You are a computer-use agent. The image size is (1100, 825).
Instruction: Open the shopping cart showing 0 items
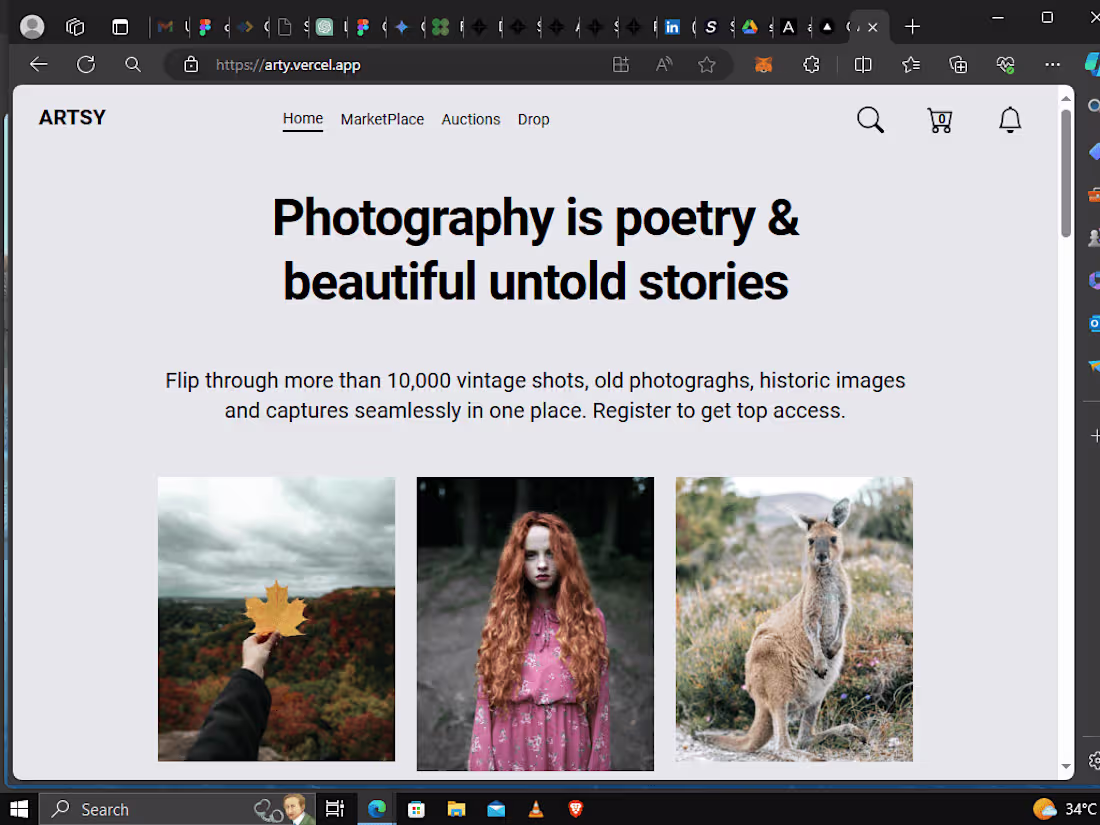pos(939,120)
